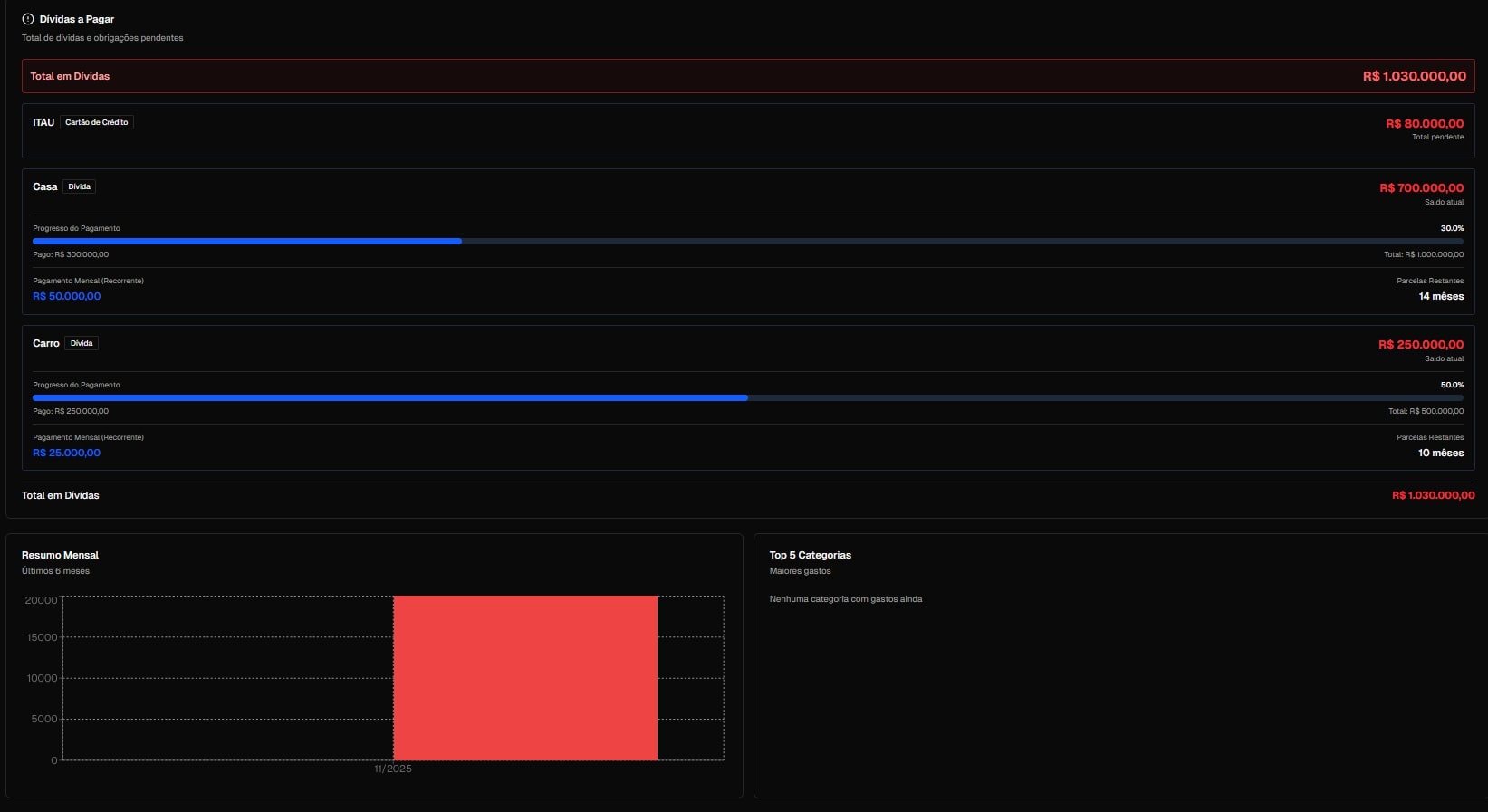Click 'Total: R$ 500.000,00' text
This screenshot has height=812, width=1488.
1426,411
